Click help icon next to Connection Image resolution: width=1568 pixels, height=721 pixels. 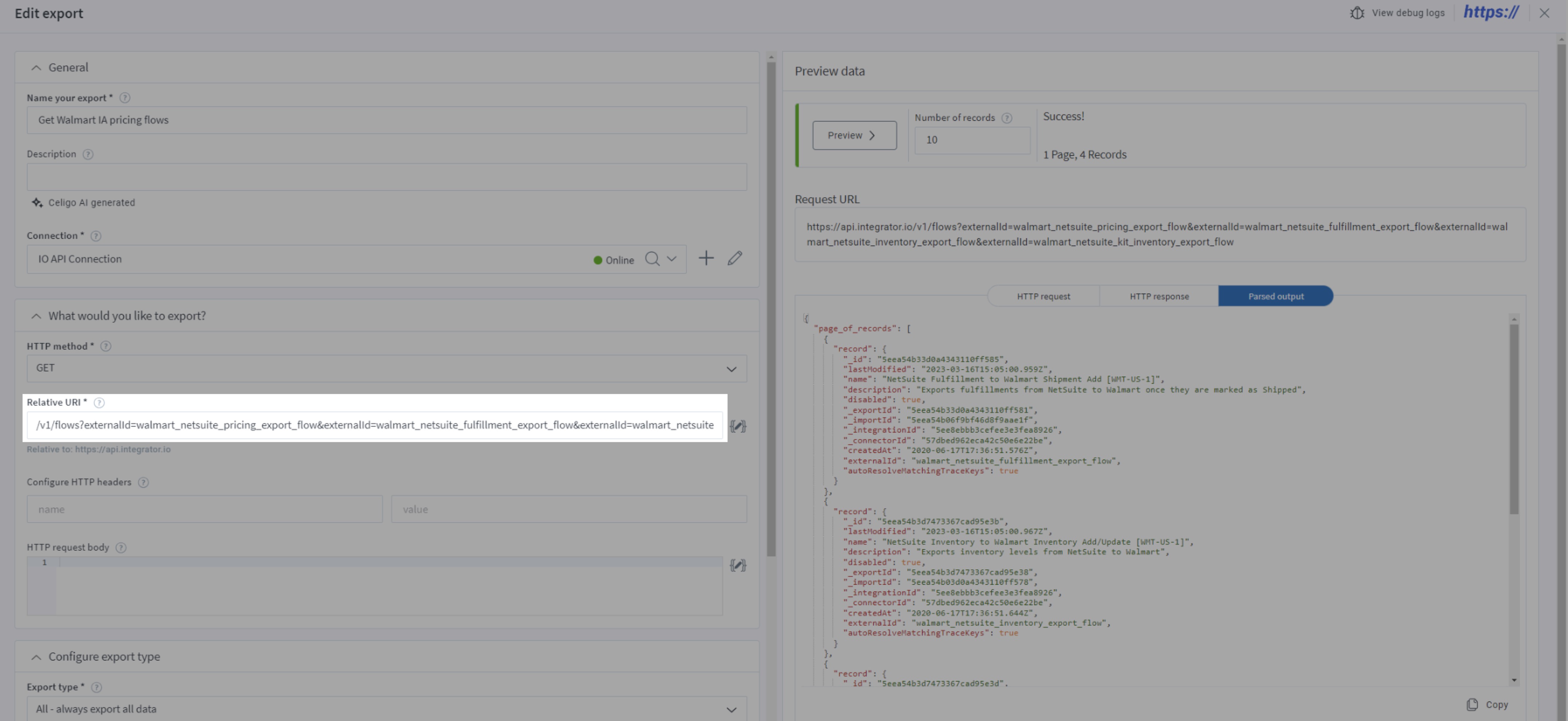click(x=95, y=236)
